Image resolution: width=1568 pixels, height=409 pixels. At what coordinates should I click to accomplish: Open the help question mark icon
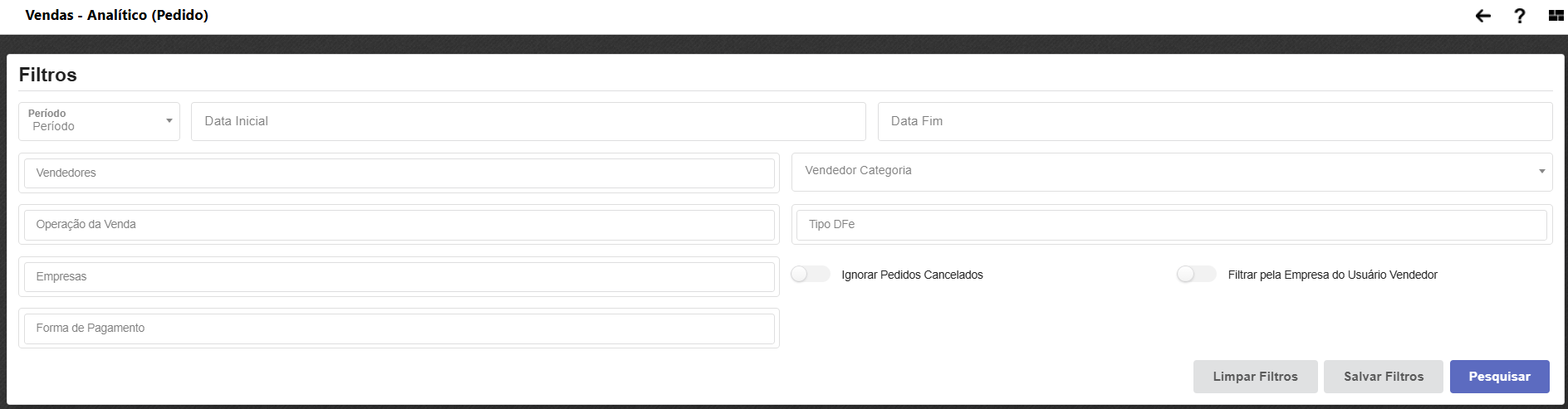(x=1519, y=16)
